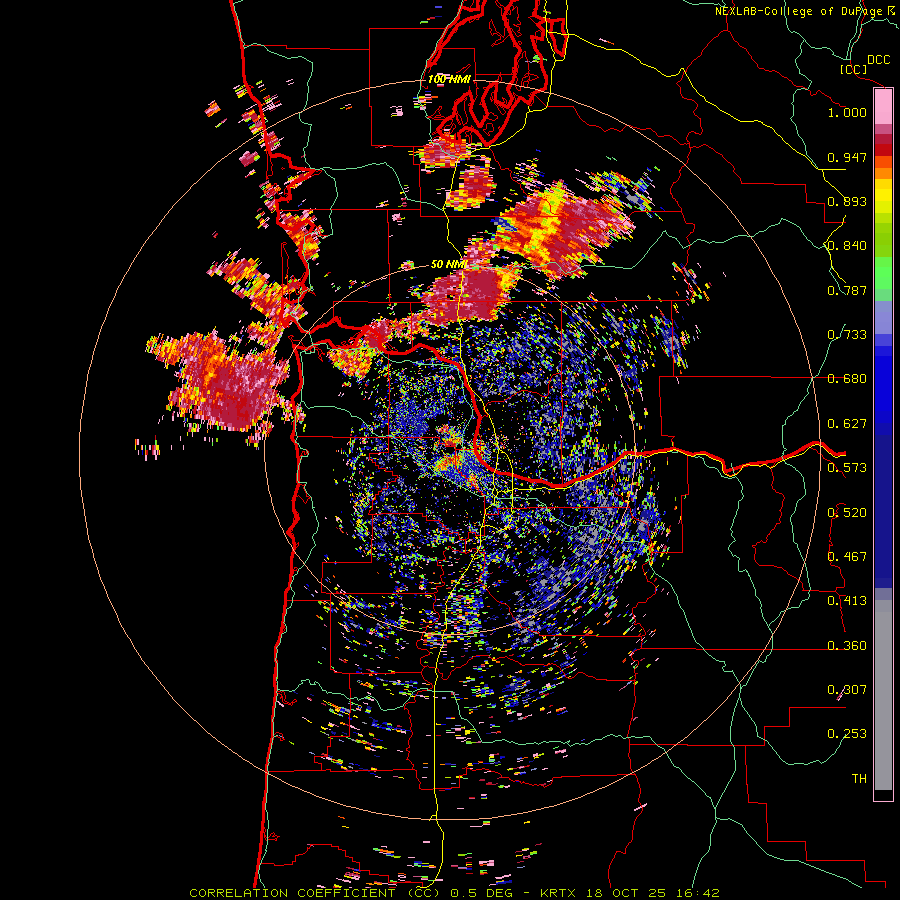Image resolution: width=900 pixels, height=900 pixels.
Task: Click the TH label on the legend
Action: click(859, 779)
